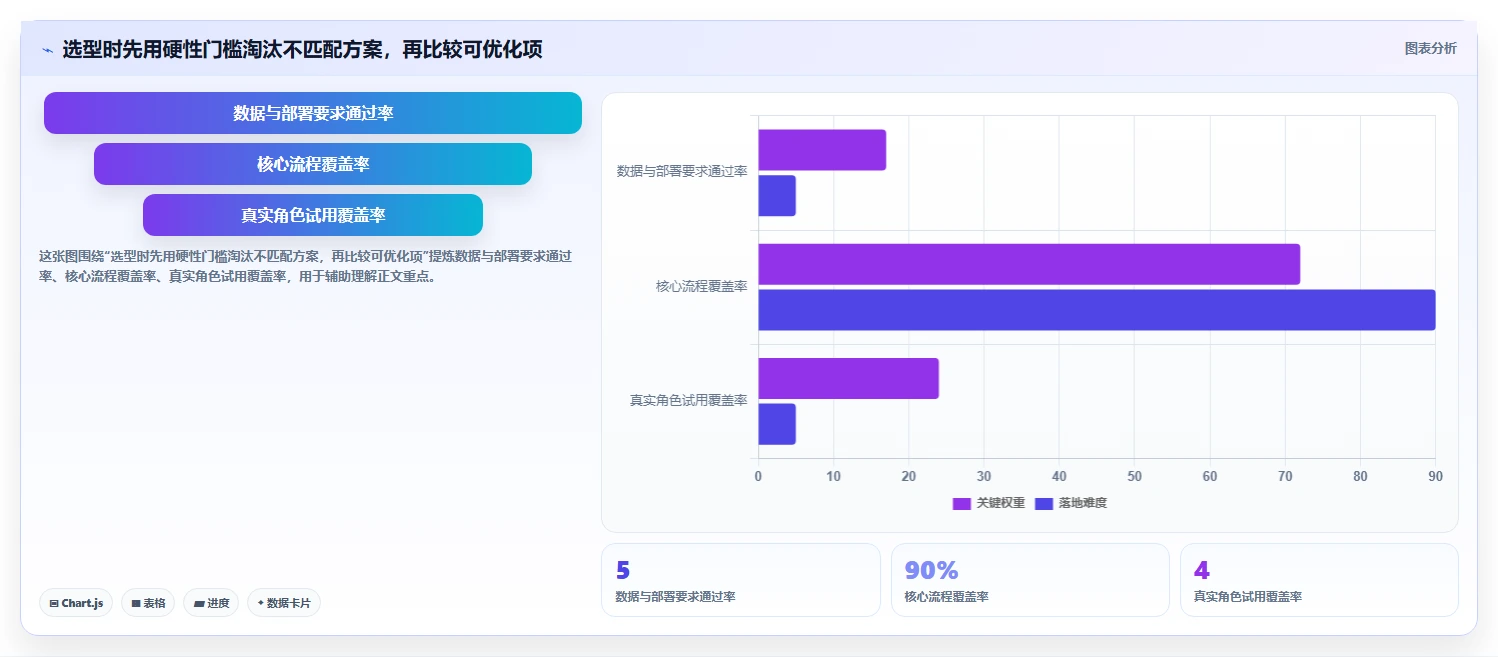Open the stat card showing 90%
Screen dimensions: 1498x657
[1030, 580]
